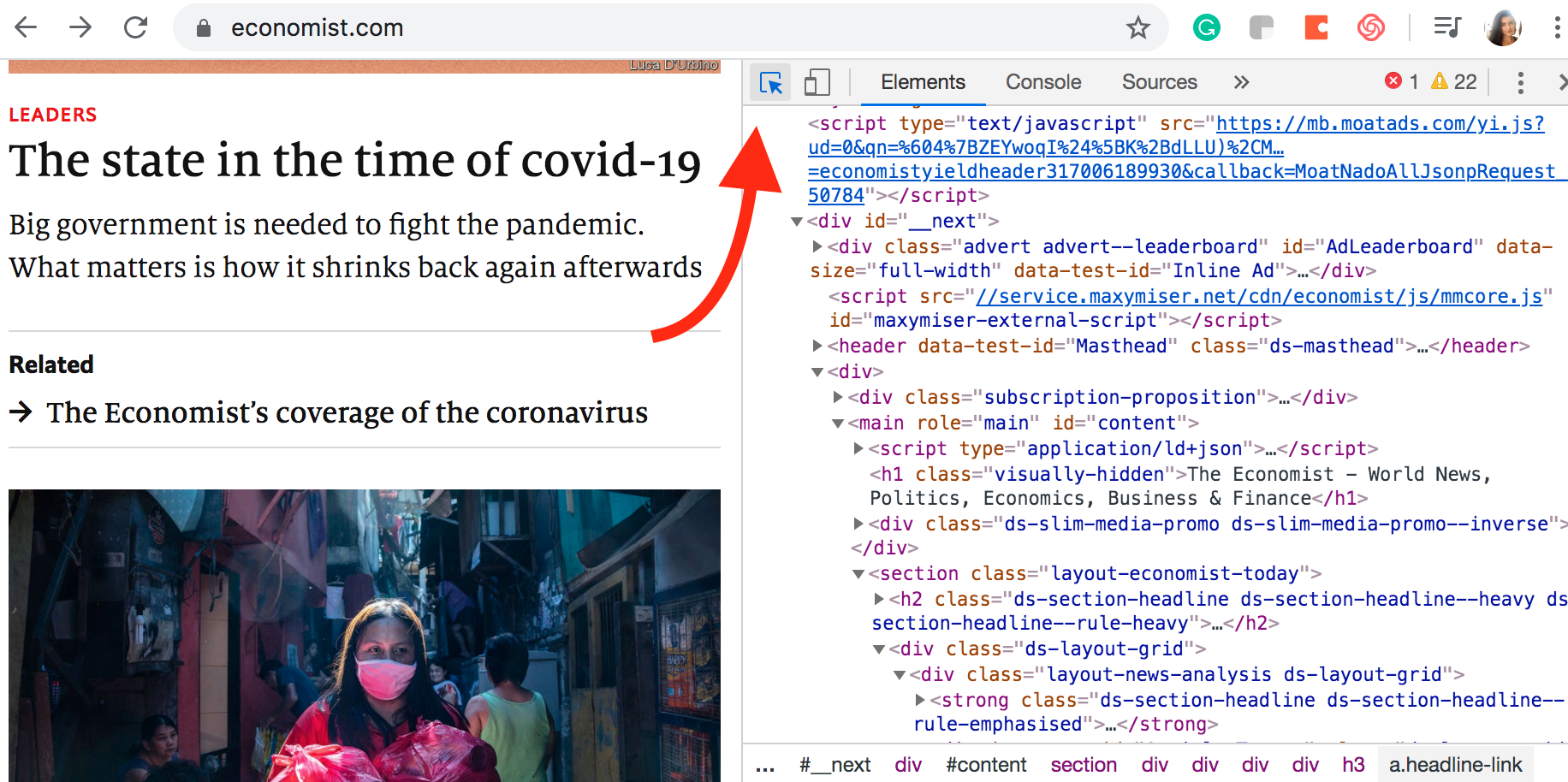
Task: Open the maxymiser mmcore.js source link
Action: tap(1259, 297)
